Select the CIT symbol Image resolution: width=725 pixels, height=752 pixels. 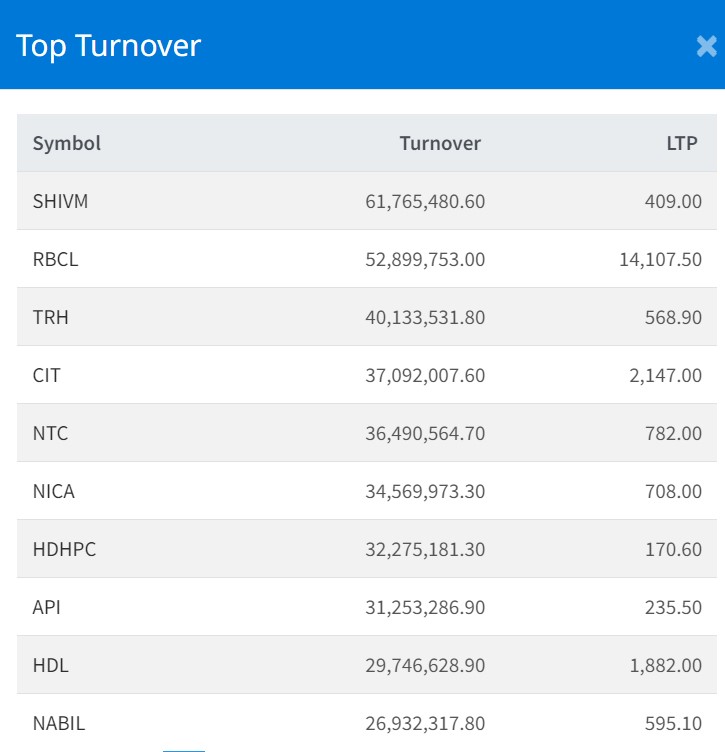47,375
